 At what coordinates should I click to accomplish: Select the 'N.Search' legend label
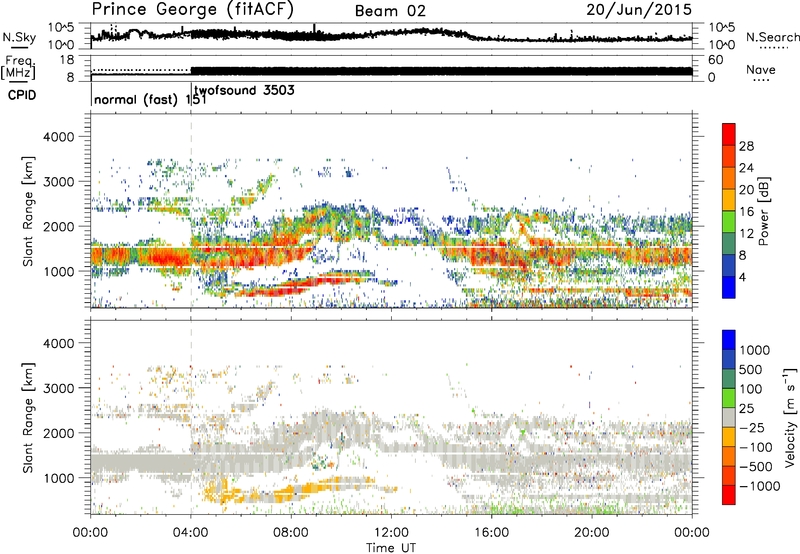(x=772, y=37)
